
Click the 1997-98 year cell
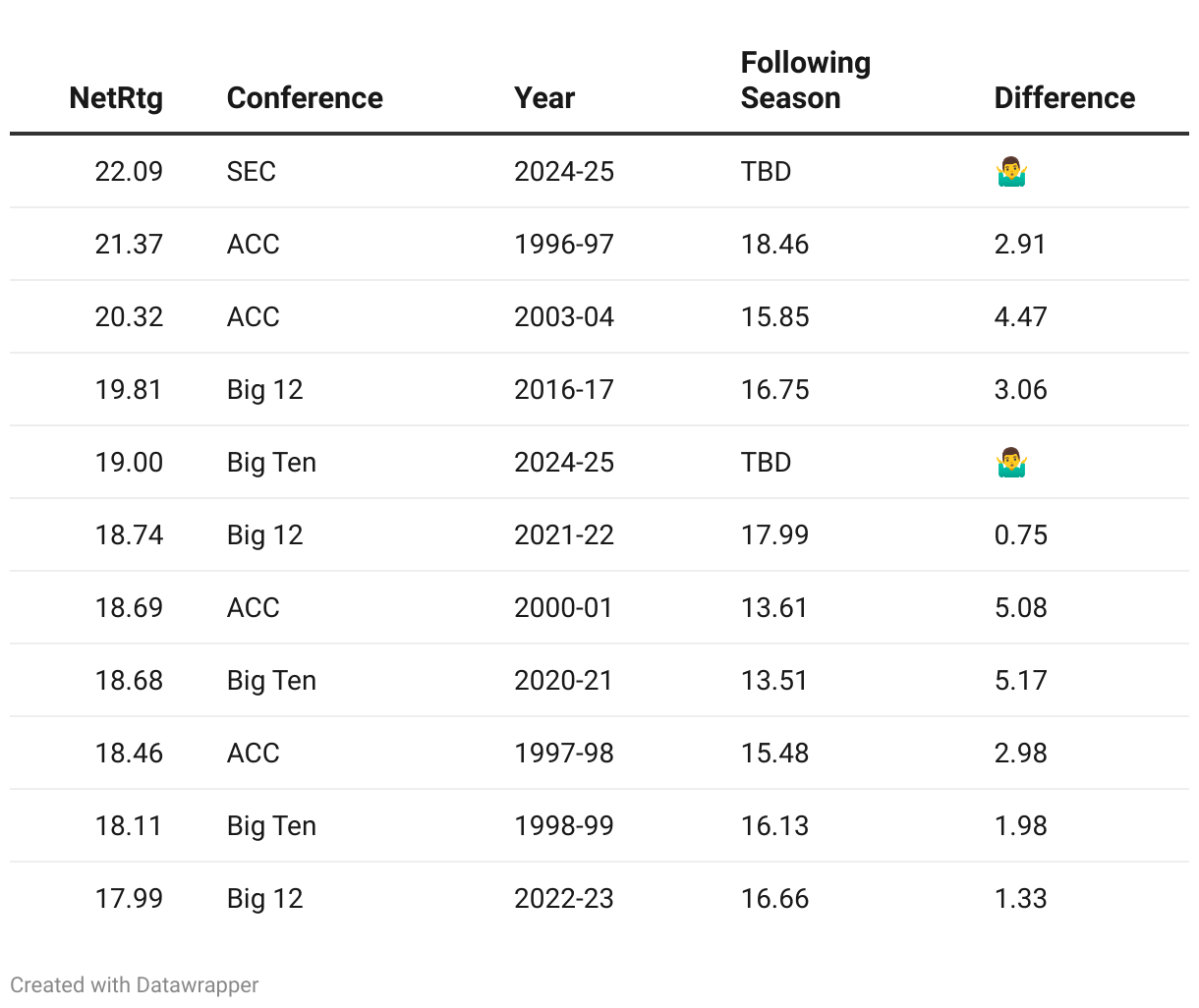click(564, 754)
